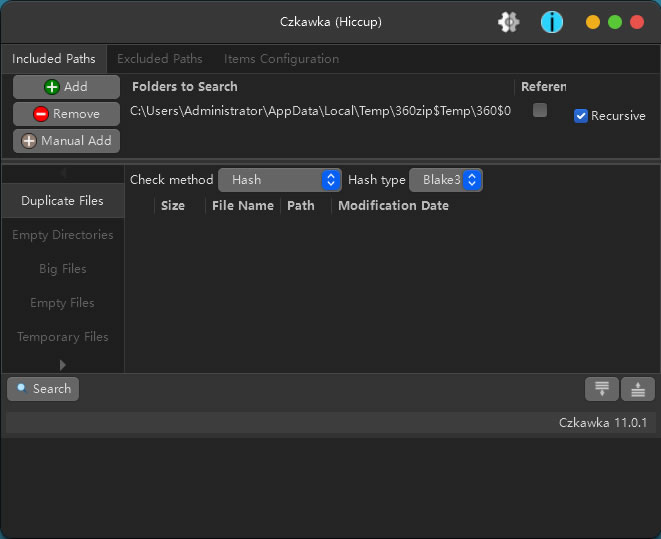Select the Temporary Files tool
Image resolution: width=661 pixels, height=539 pixels.
pyautogui.click(x=62, y=337)
